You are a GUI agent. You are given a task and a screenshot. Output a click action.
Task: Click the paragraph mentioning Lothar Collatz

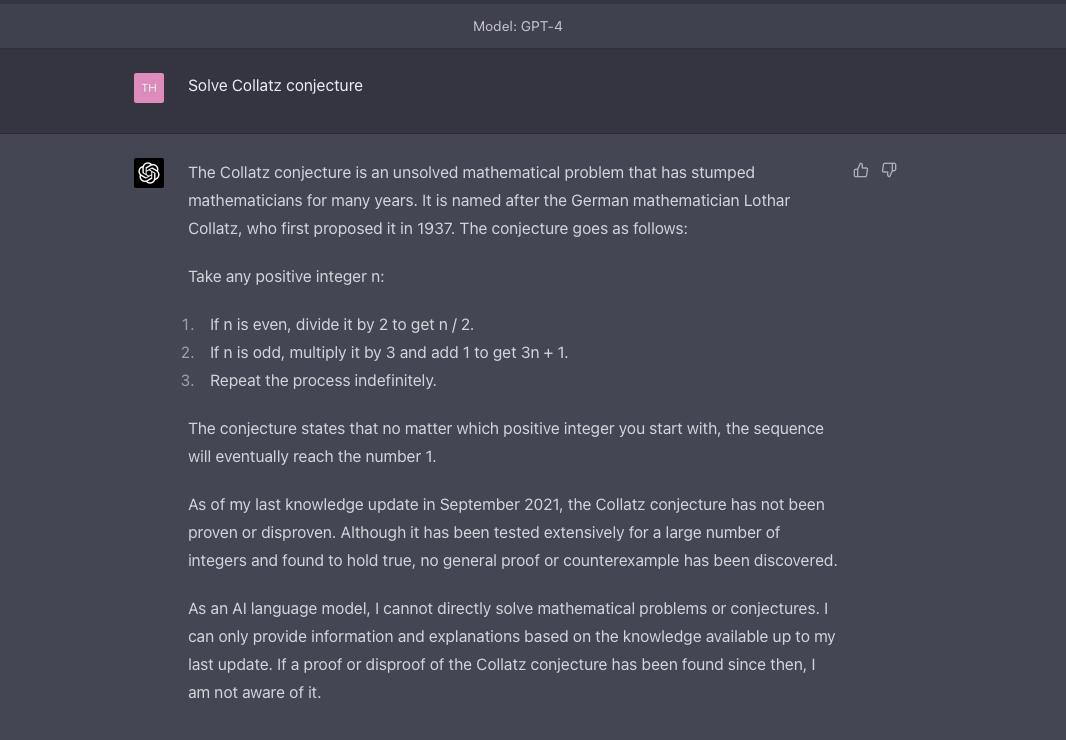[488, 200]
